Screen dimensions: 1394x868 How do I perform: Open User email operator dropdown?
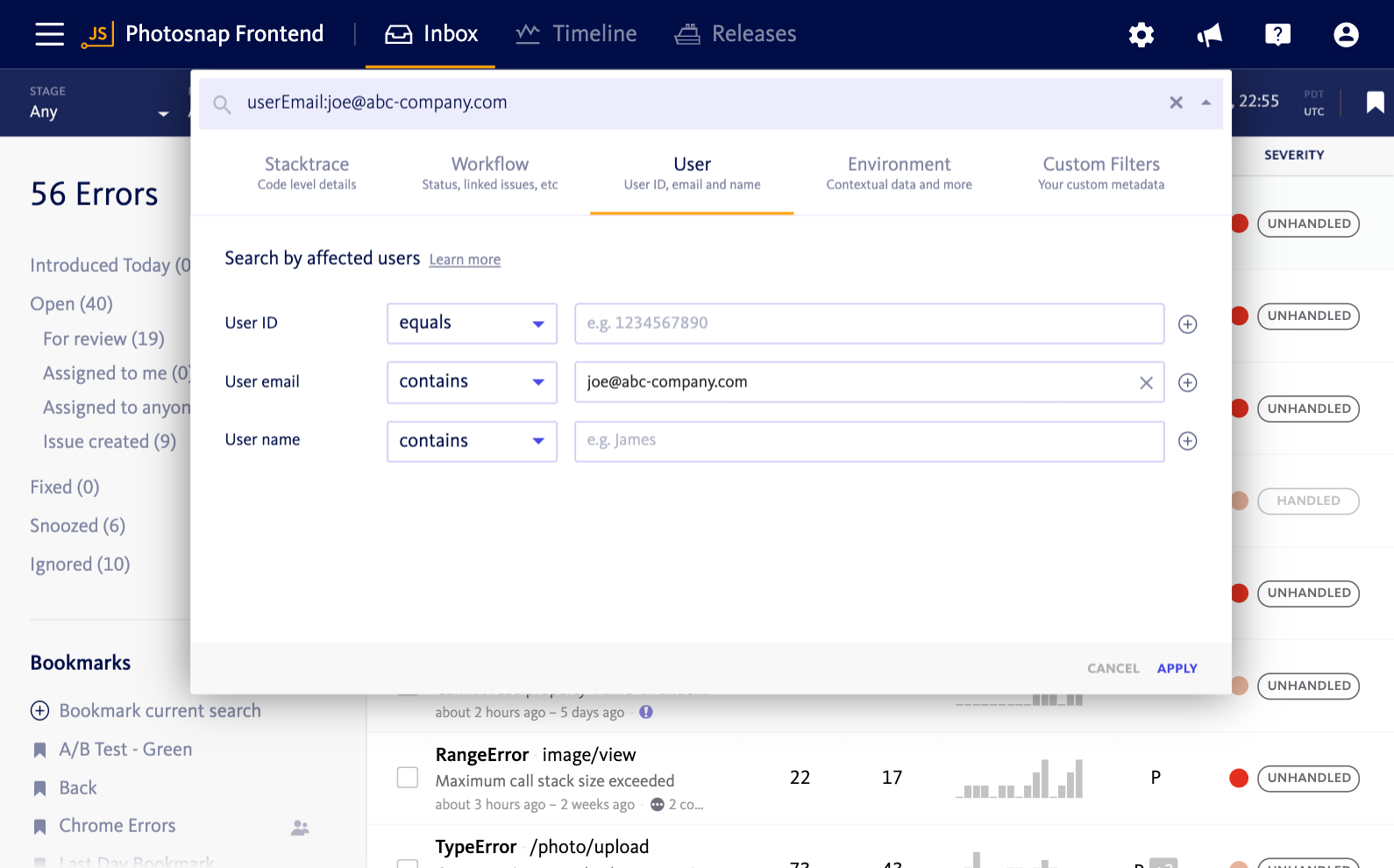[x=472, y=382]
